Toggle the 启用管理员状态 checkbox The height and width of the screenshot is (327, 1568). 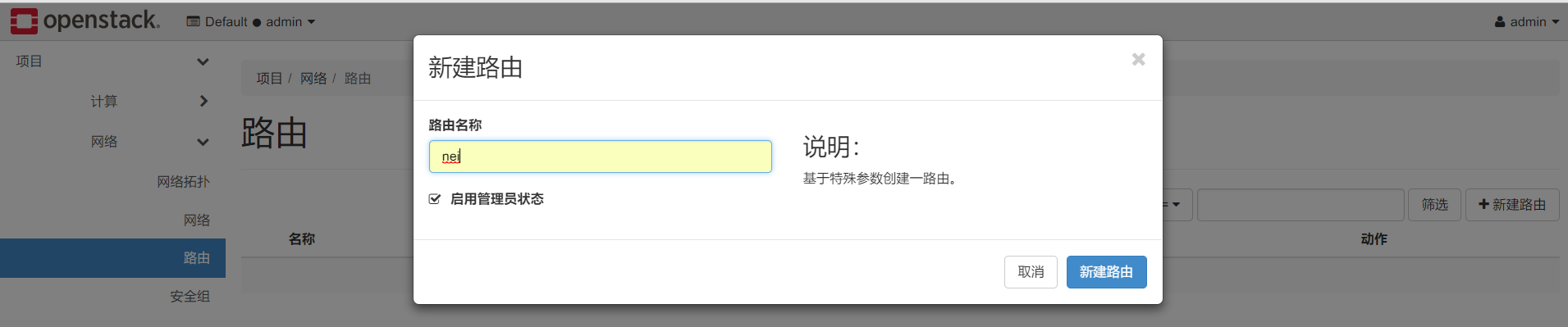coord(435,199)
